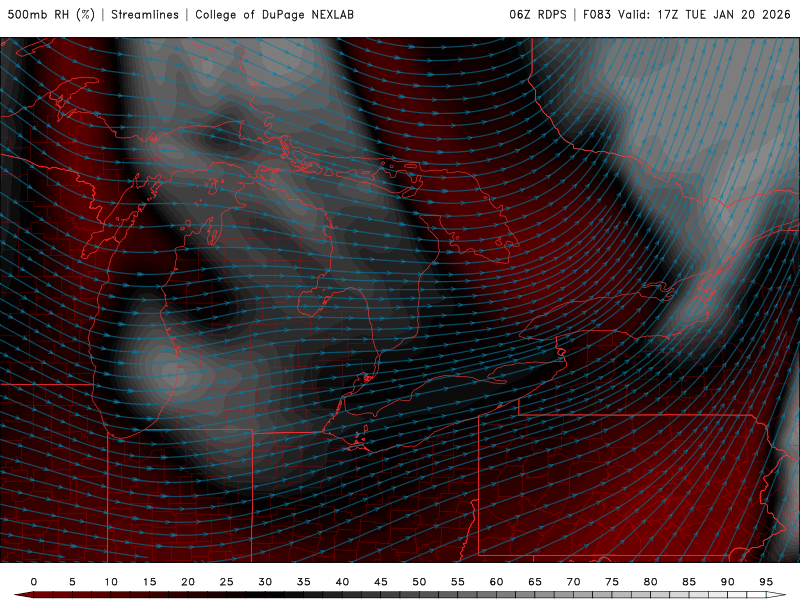Click the "10" label on the RH scale

click(x=111, y=582)
